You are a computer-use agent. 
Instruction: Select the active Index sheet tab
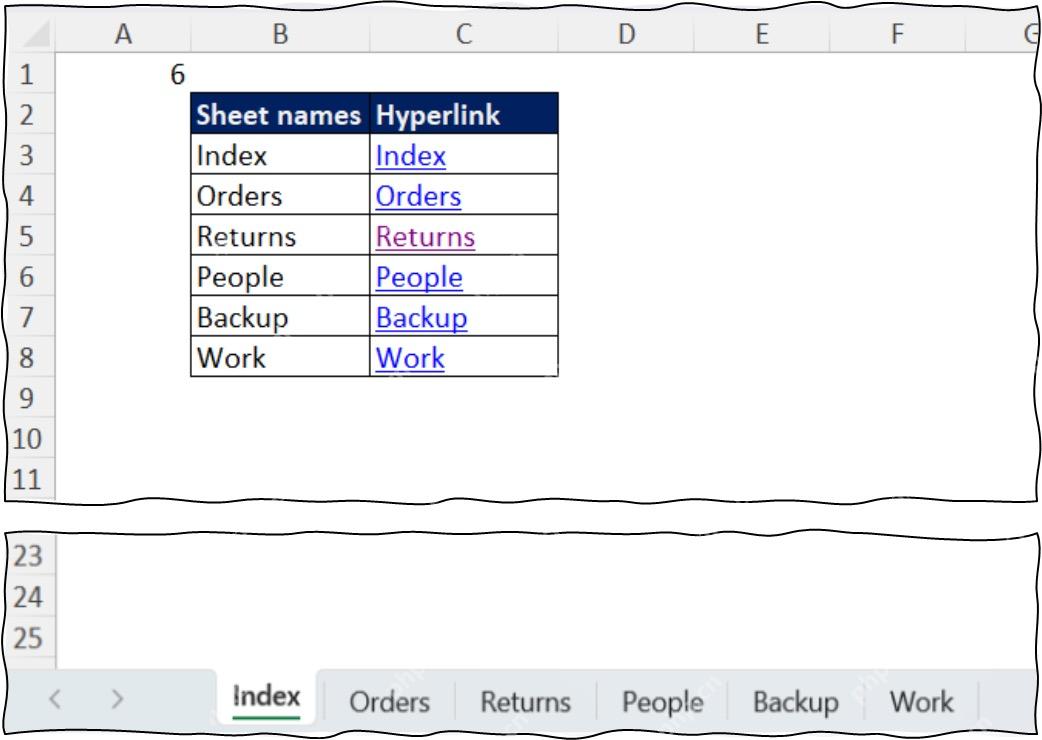coord(266,697)
